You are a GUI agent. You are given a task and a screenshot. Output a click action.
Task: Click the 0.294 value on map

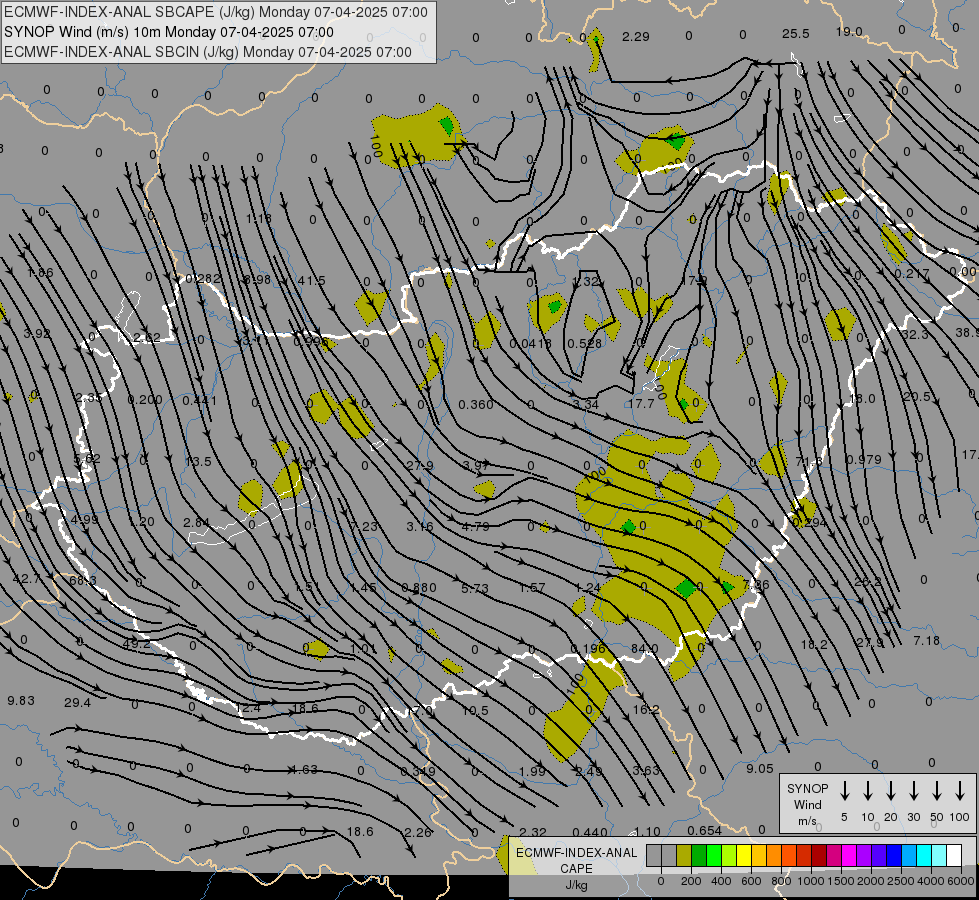(810, 522)
